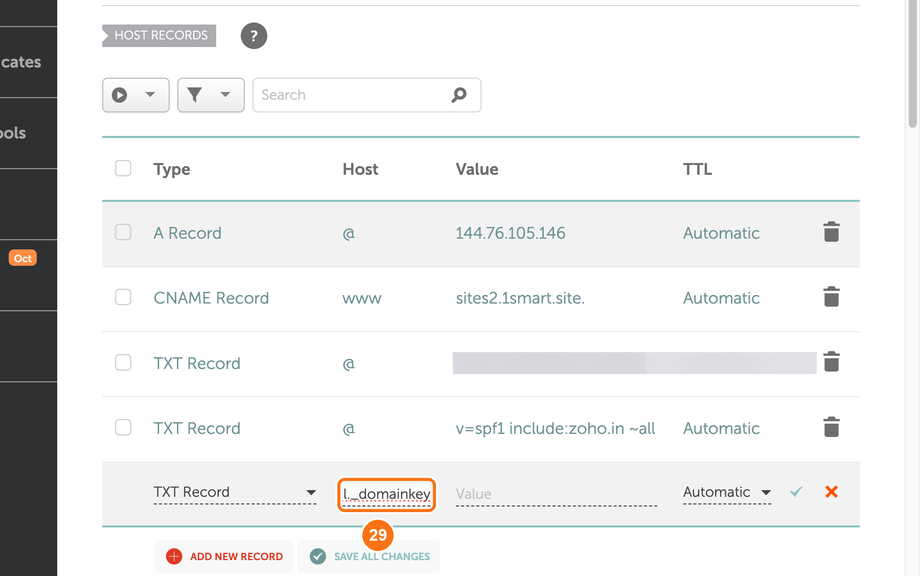Click Automatic TTL of the spf1 record
The width and height of the screenshot is (920, 576).
click(721, 429)
